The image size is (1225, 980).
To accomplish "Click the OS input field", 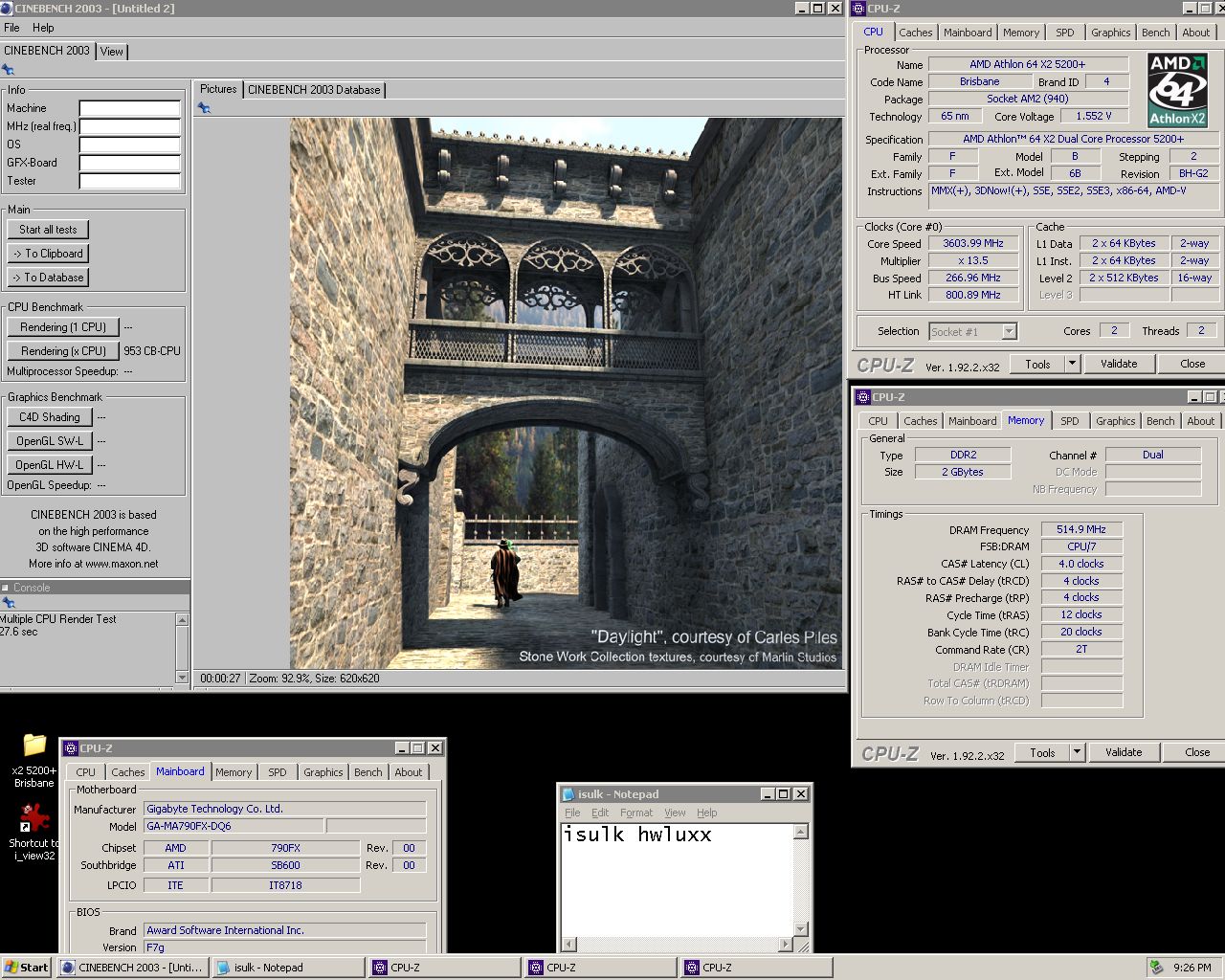I will pos(130,145).
